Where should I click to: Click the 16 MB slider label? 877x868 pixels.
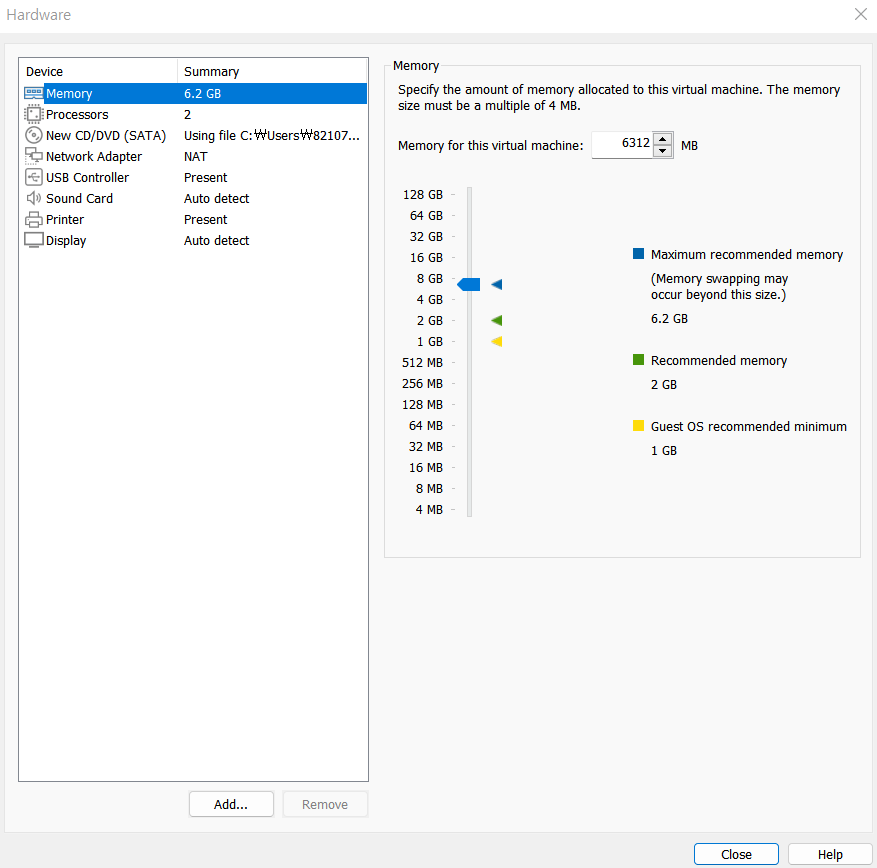(426, 468)
